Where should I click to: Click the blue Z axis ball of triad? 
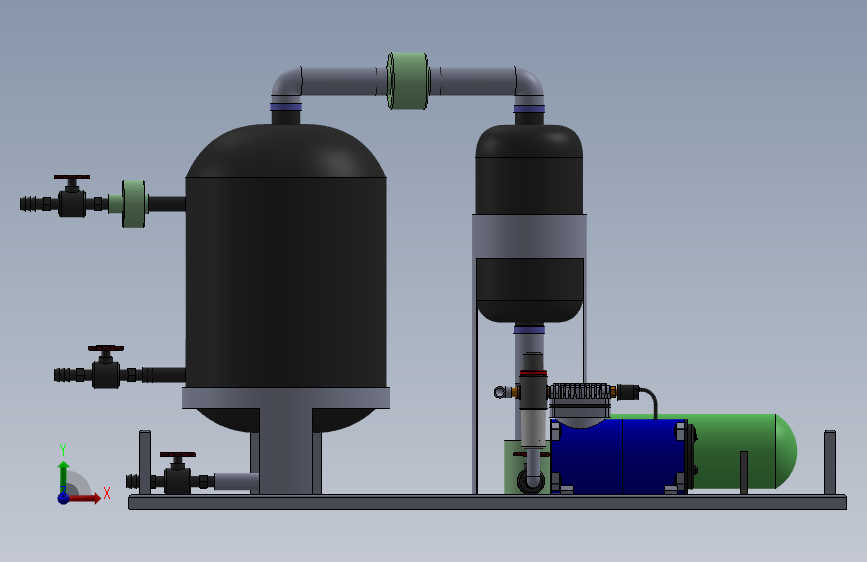[63, 498]
